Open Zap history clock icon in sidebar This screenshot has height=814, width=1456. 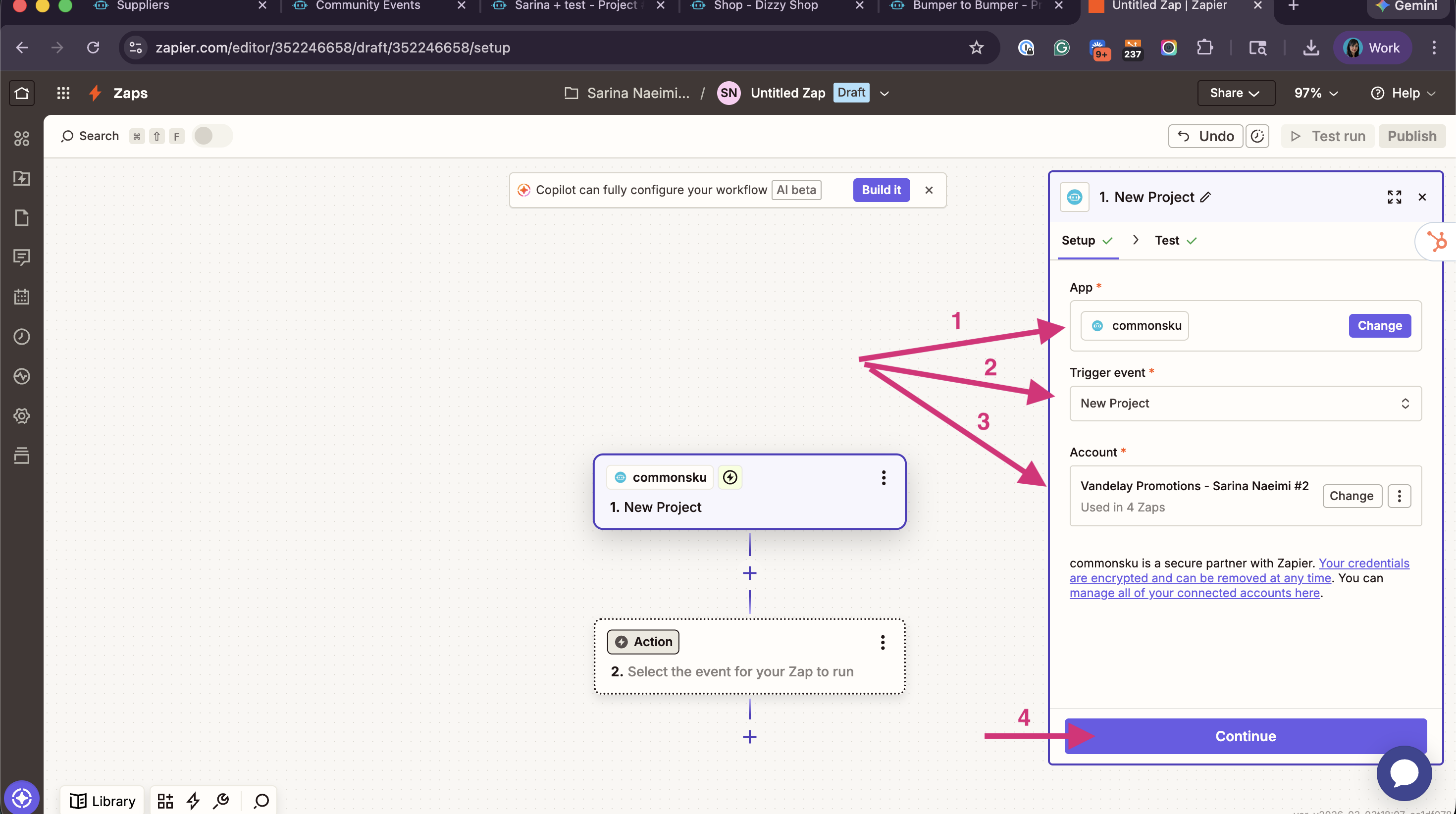tap(21, 336)
